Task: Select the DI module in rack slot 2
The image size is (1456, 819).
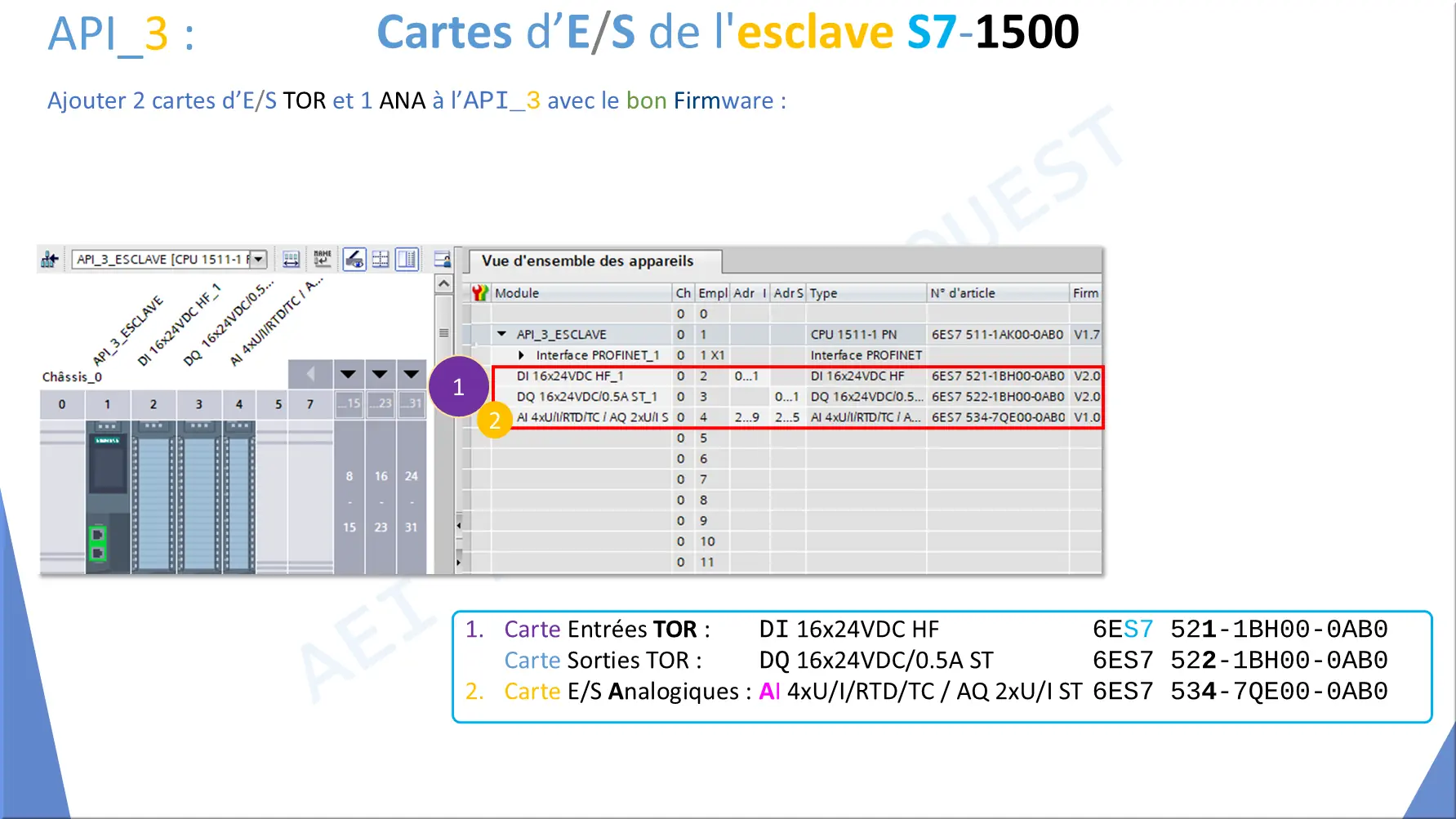Action: click(154, 496)
